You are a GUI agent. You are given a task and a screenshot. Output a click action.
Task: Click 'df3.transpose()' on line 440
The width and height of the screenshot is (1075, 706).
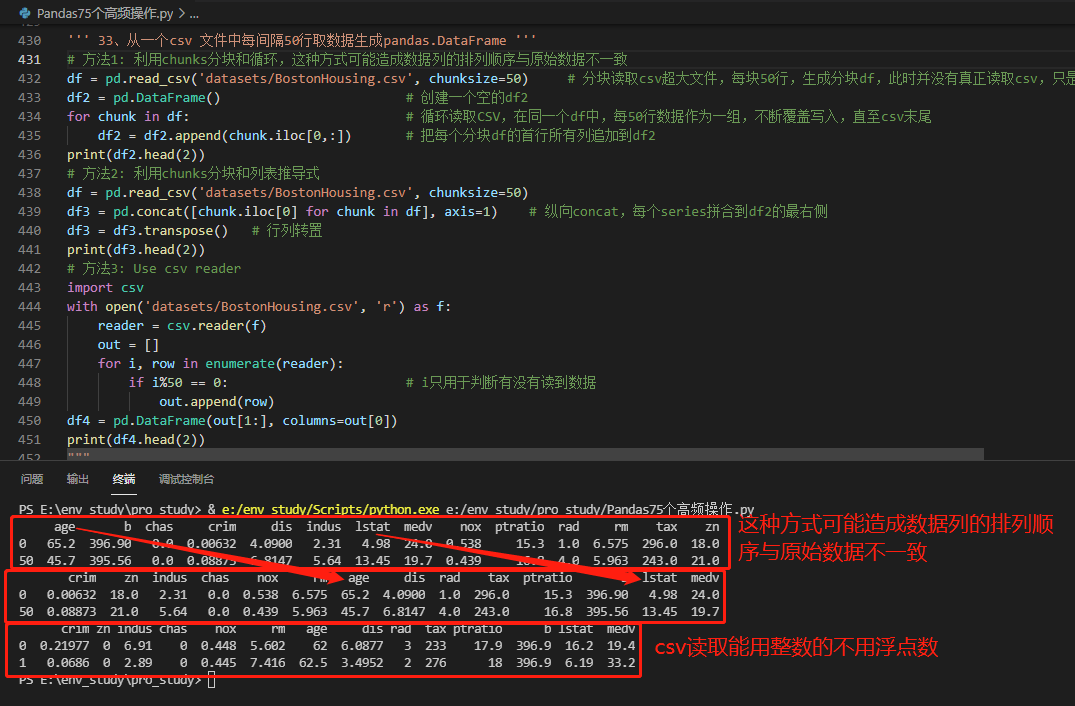tap(171, 231)
